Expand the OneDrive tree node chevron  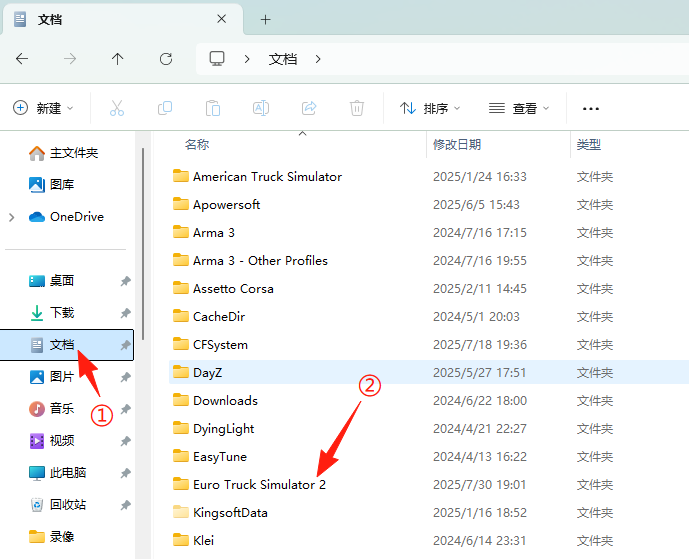(12, 217)
